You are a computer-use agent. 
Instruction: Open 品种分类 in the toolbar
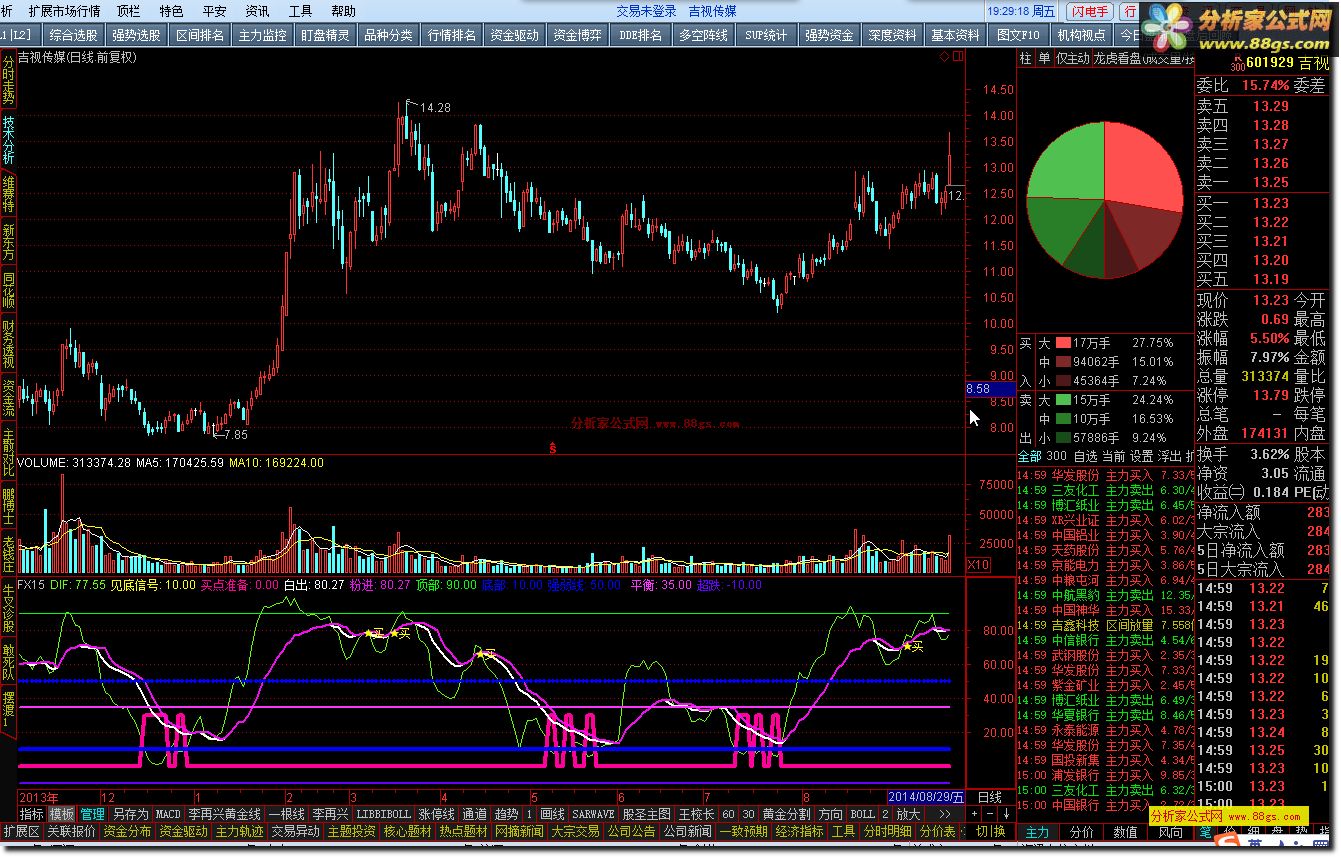(x=388, y=35)
